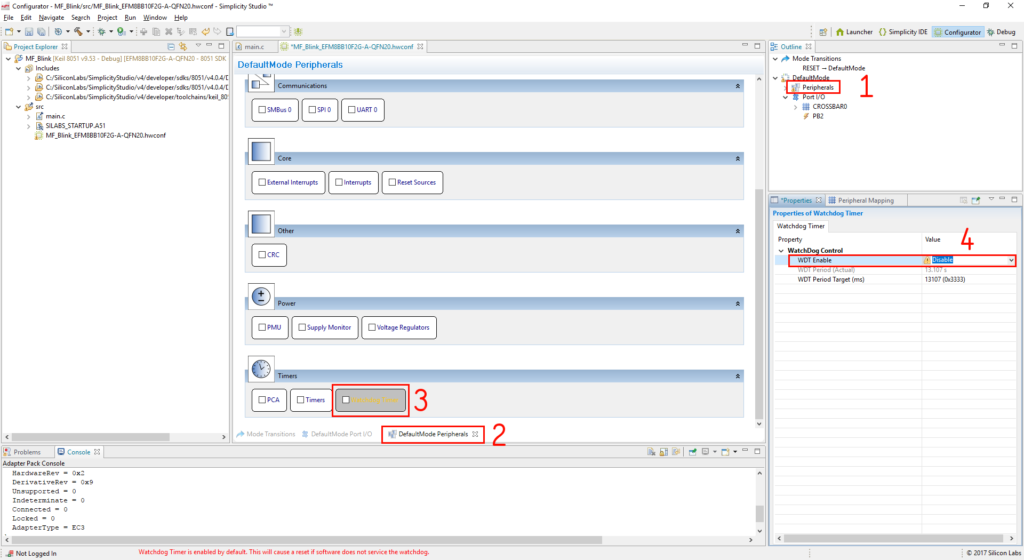Expand the CROSSBAR0 tree node
1024x560 pixels.
(x=795, y=106)
